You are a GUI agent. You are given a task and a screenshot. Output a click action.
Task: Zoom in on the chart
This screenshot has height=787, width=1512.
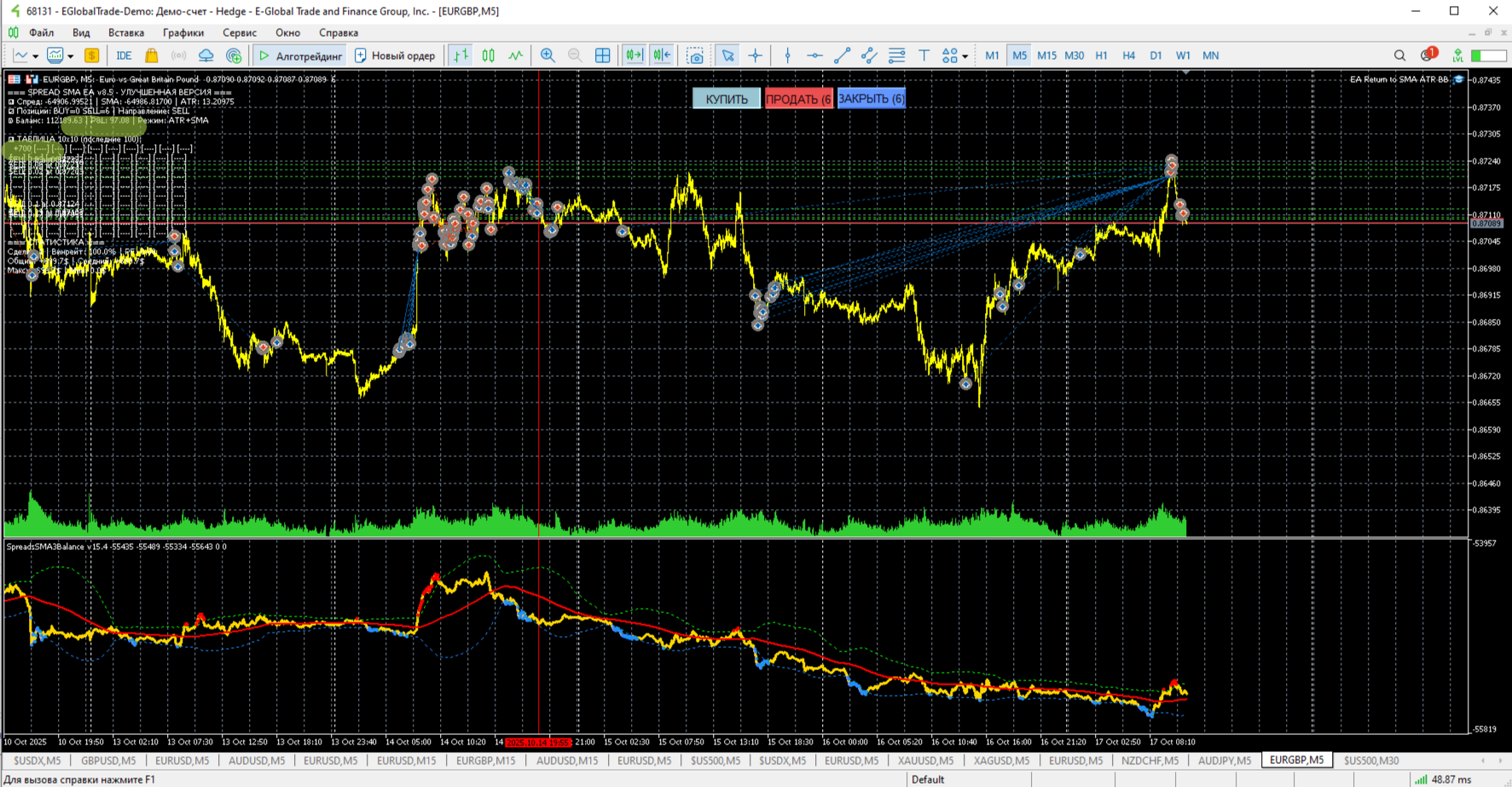pos(547,55)
